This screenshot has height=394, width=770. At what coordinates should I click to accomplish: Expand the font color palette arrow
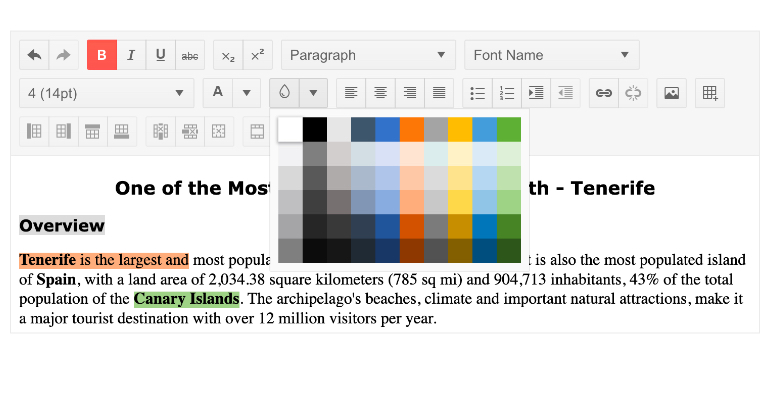[x=247, y=93]
